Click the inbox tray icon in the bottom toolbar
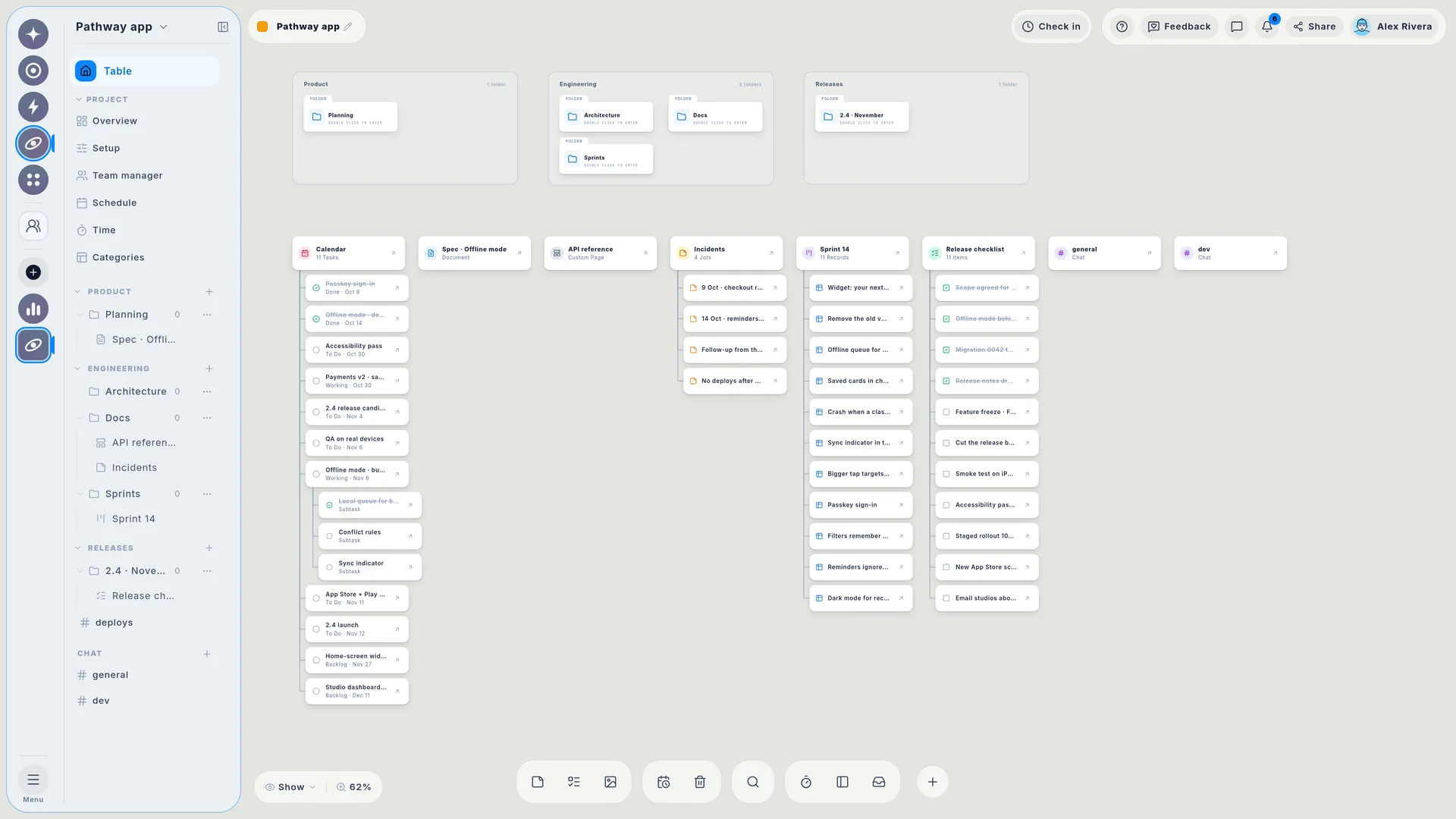This screenshot has height=819, width=1456. (x=879, y=782)
